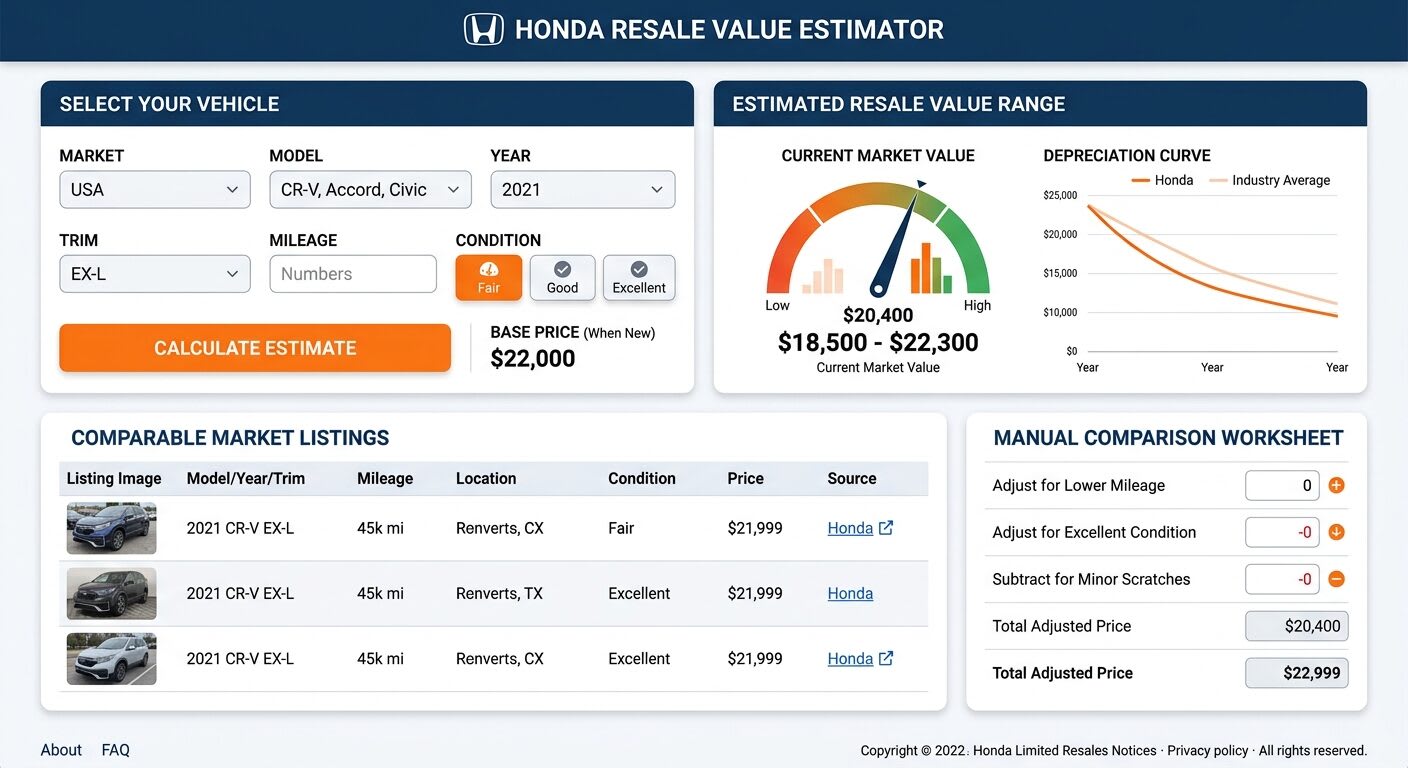1408x768 pixels.
Task: Click the Excellent Condition adjustment field
Action: coord(1282,532)
